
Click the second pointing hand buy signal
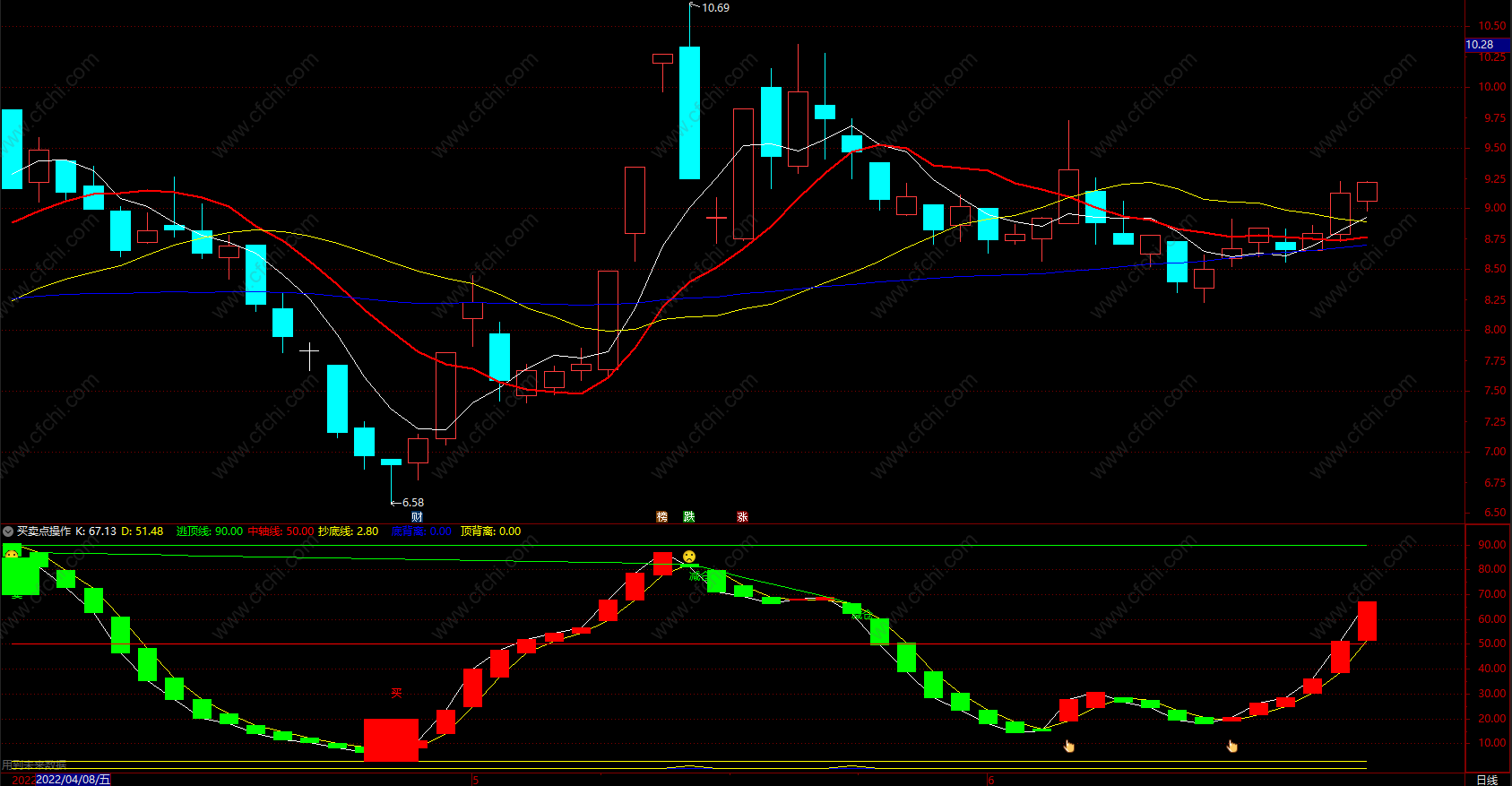1231,746
